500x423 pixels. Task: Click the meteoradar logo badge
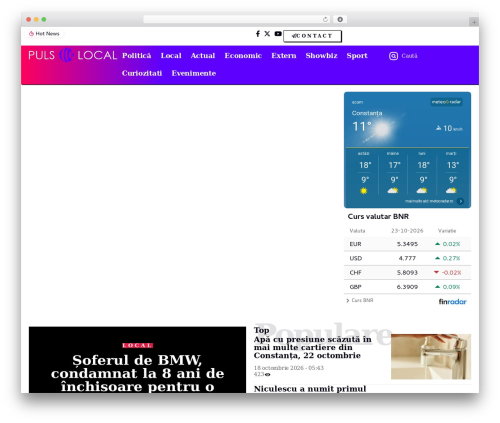tap(446, 102)
